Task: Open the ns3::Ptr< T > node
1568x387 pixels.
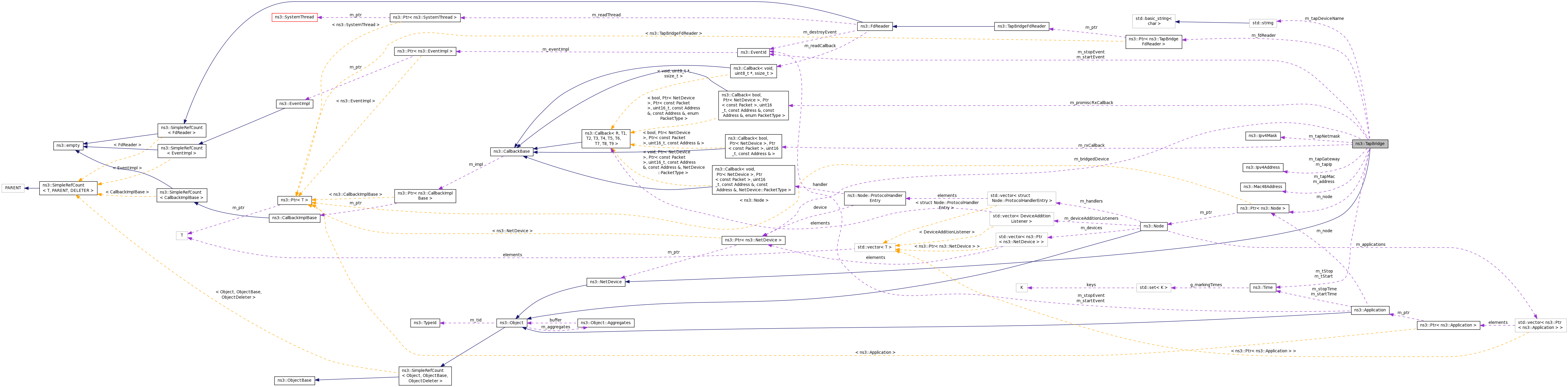Action: click(295, 200)
